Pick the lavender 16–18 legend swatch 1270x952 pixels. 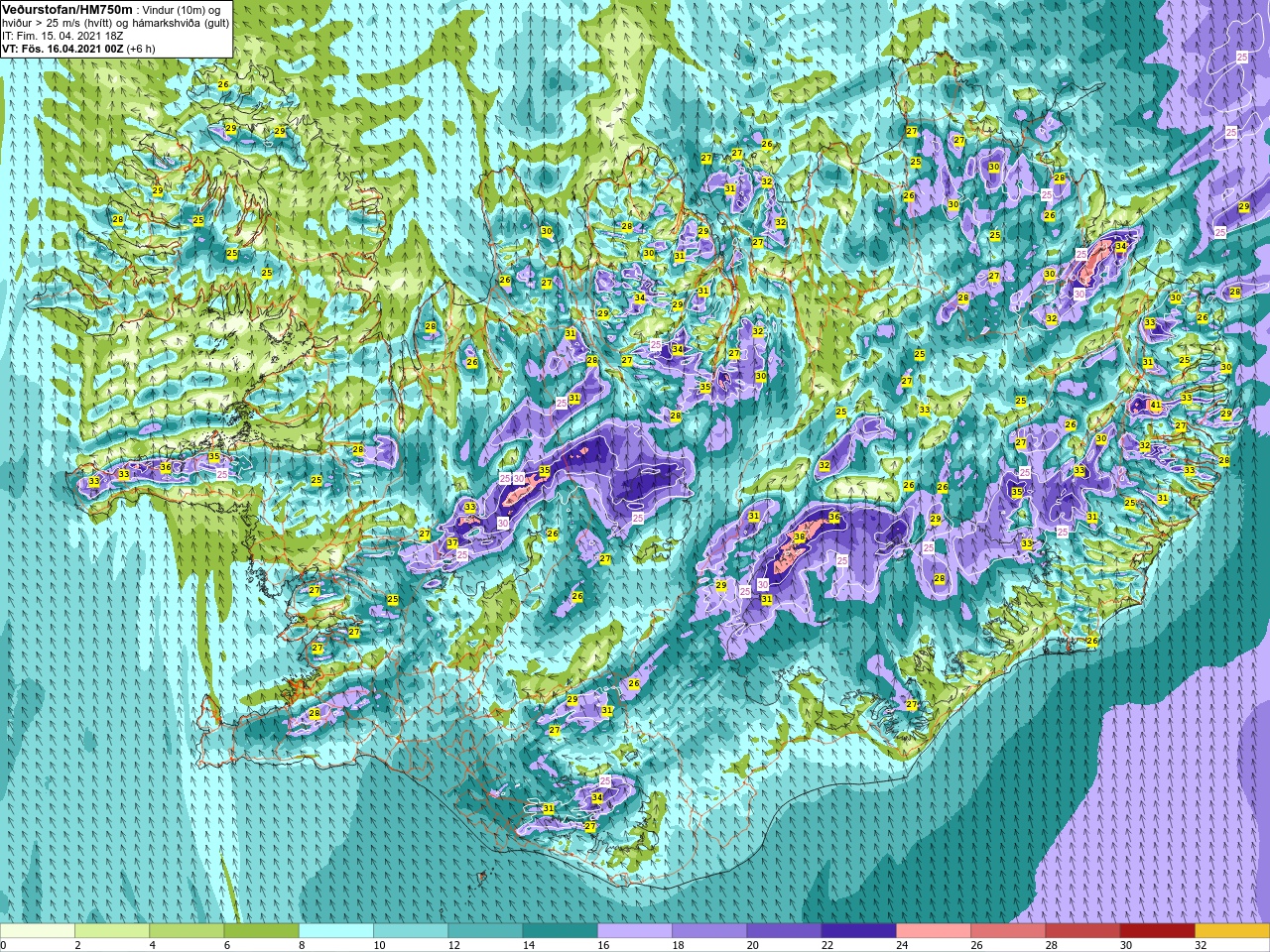click(635, 930)
